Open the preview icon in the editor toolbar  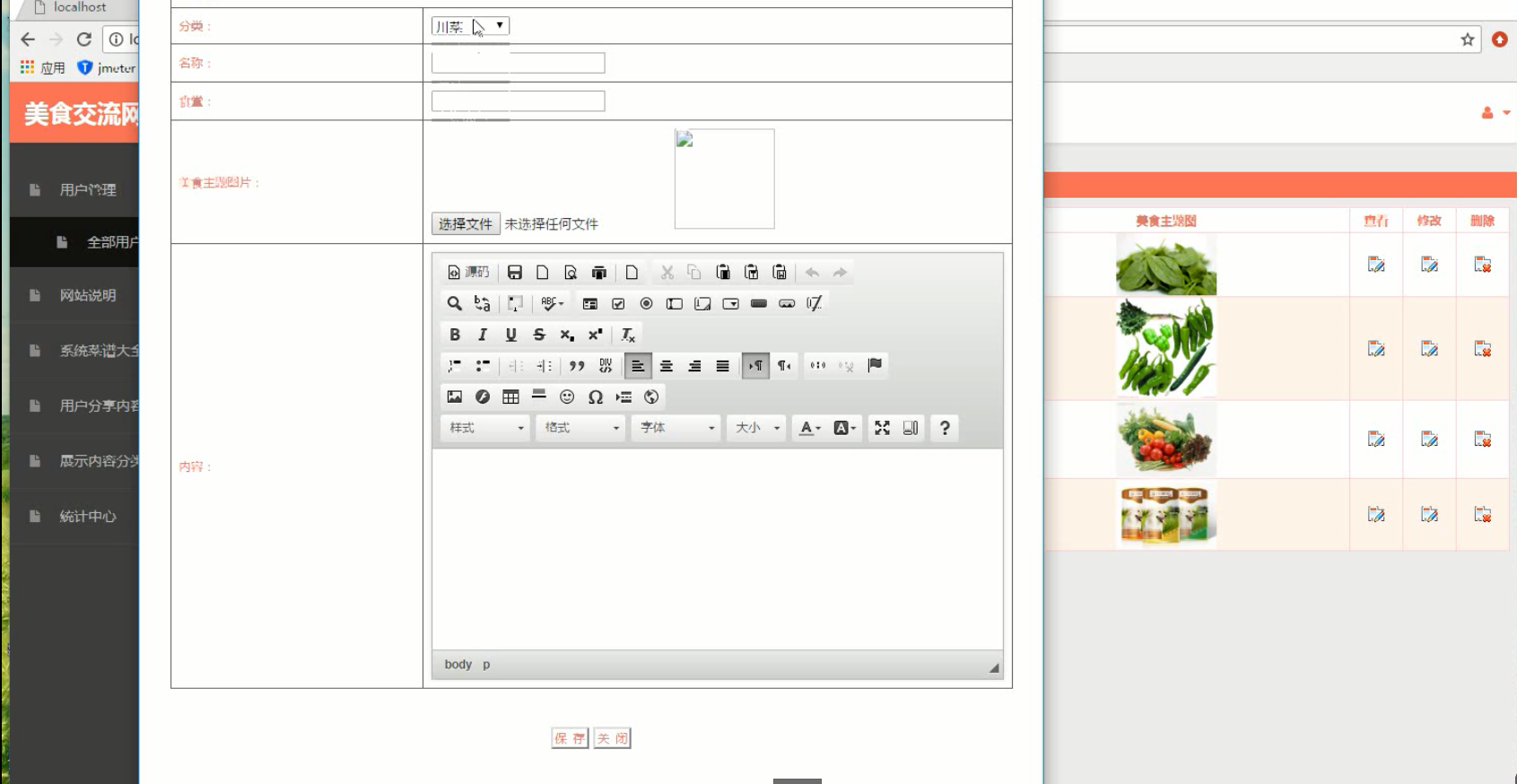pos(571,273)
